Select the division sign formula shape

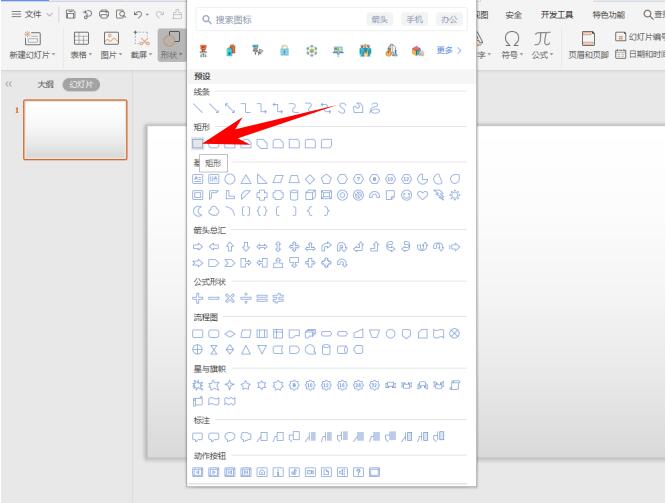pos(246,298)
